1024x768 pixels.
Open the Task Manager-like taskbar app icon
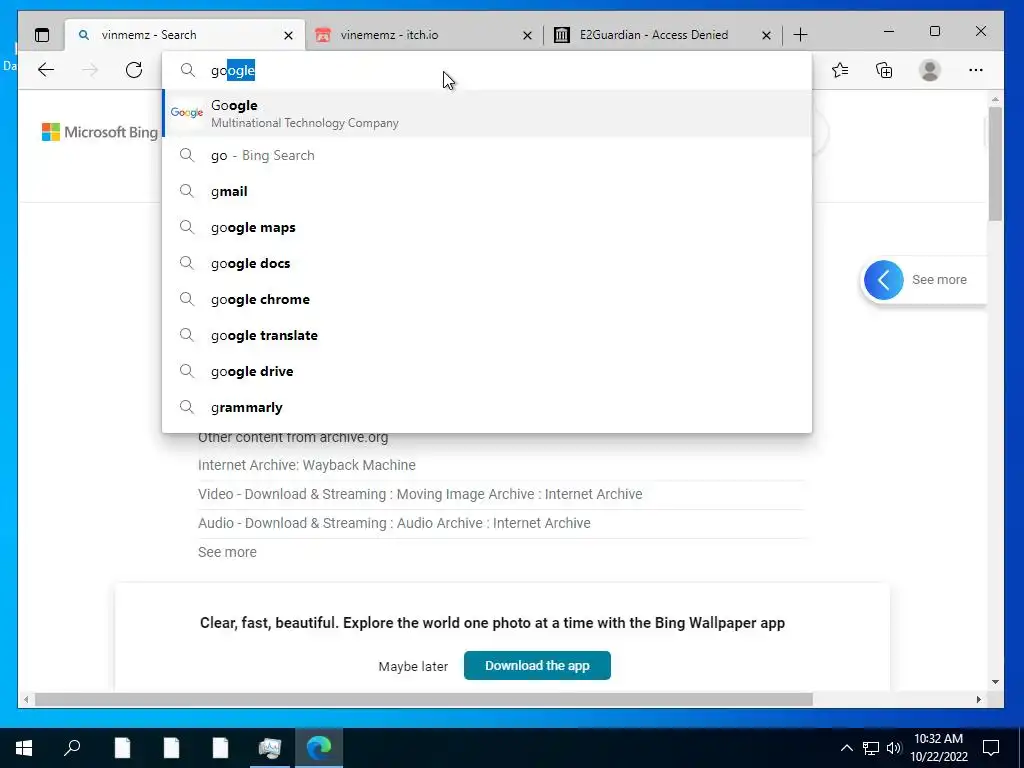270,747
